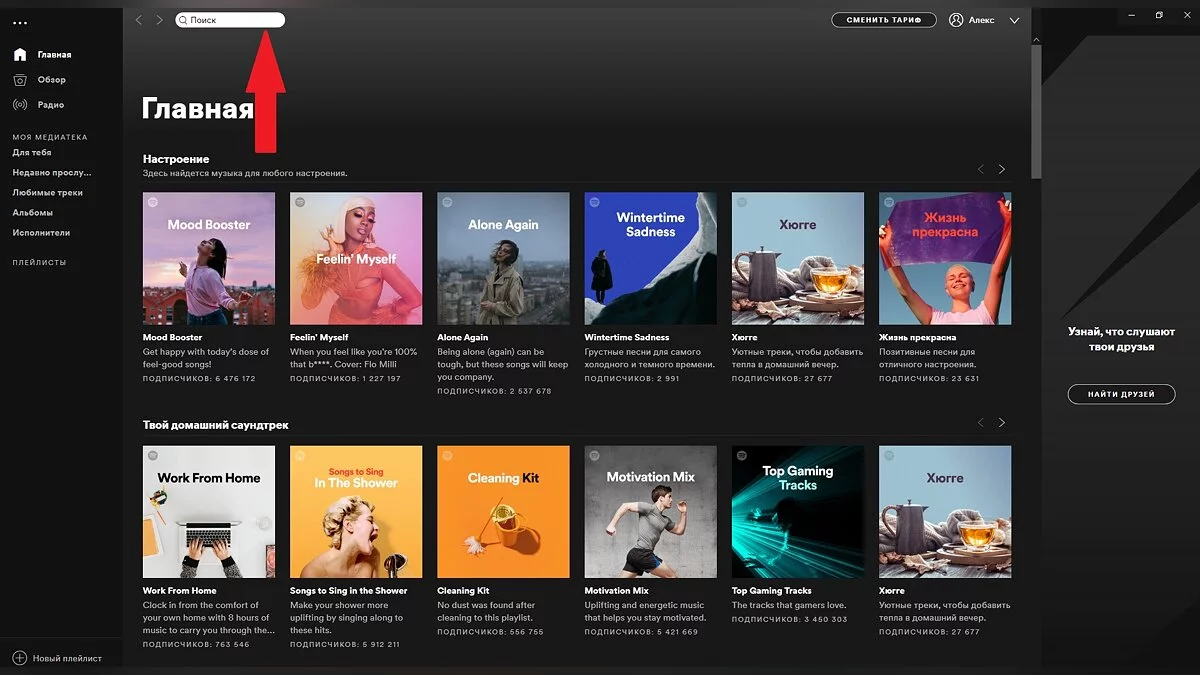Go to Исполнители in the library

41,233
